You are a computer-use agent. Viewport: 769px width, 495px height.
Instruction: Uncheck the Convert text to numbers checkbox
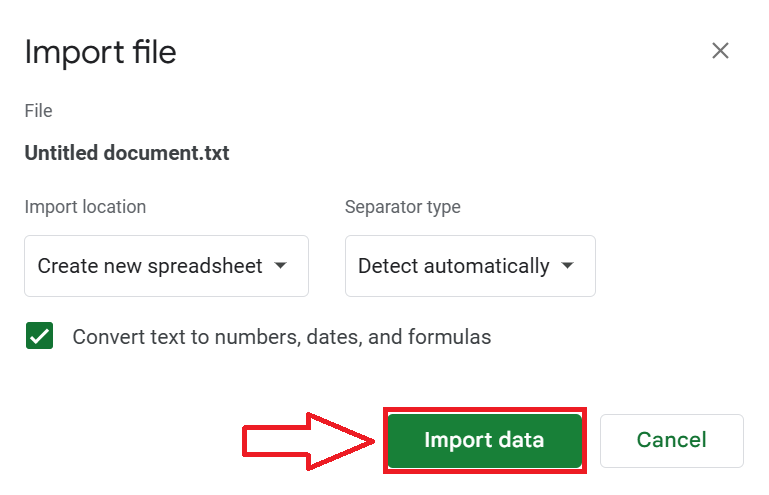coord(40,337)
